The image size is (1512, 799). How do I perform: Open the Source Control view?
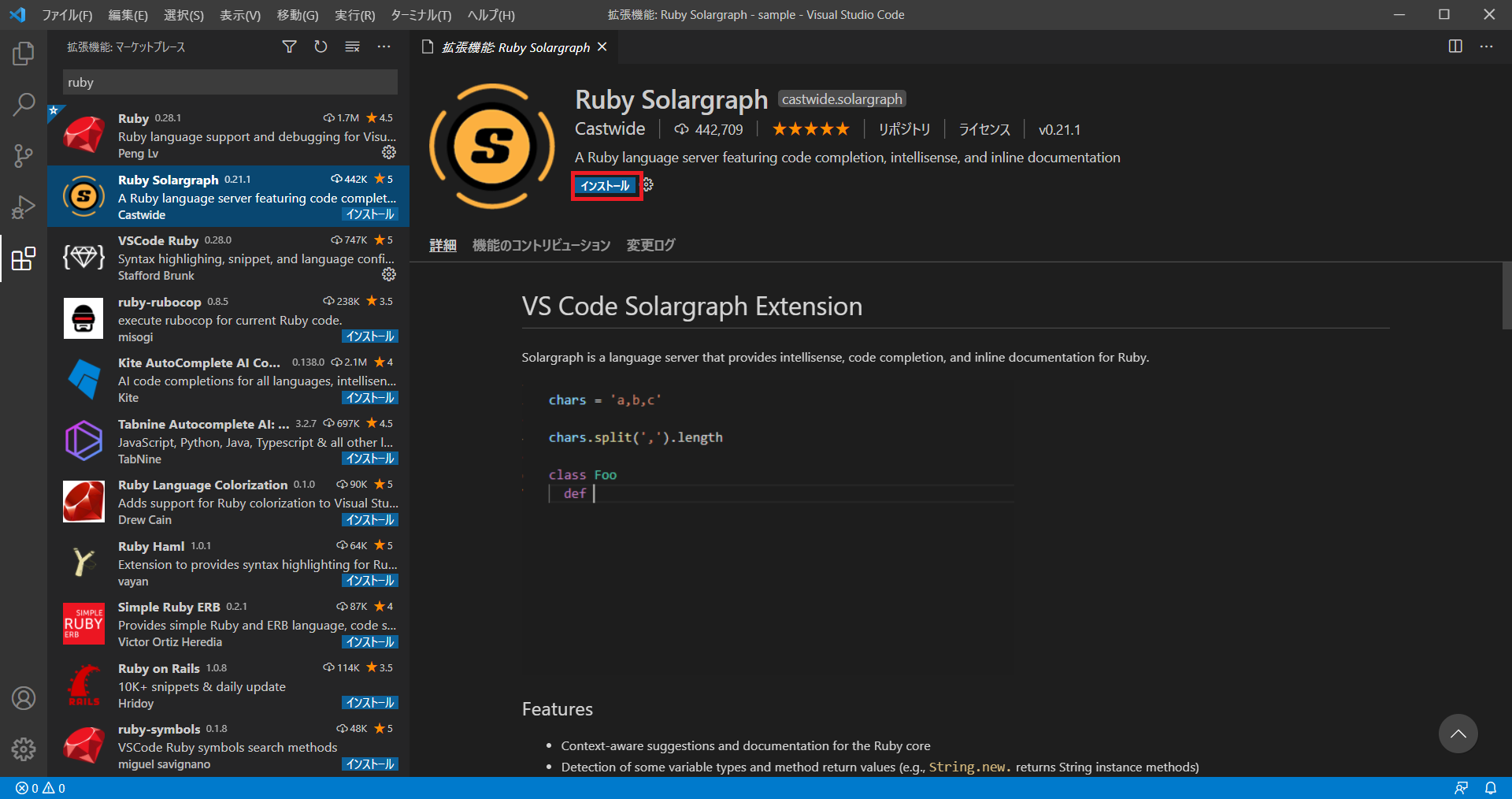pos(24,155)
